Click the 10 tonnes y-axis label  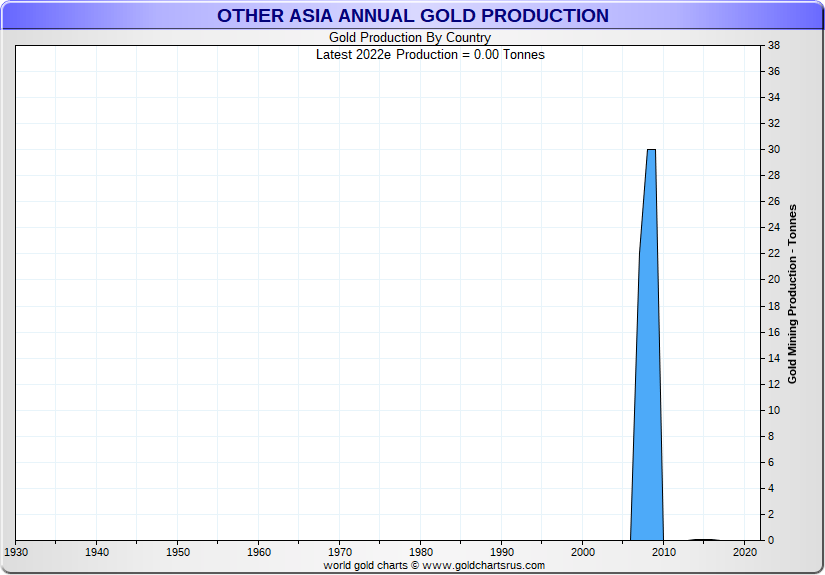pos(774,410)
